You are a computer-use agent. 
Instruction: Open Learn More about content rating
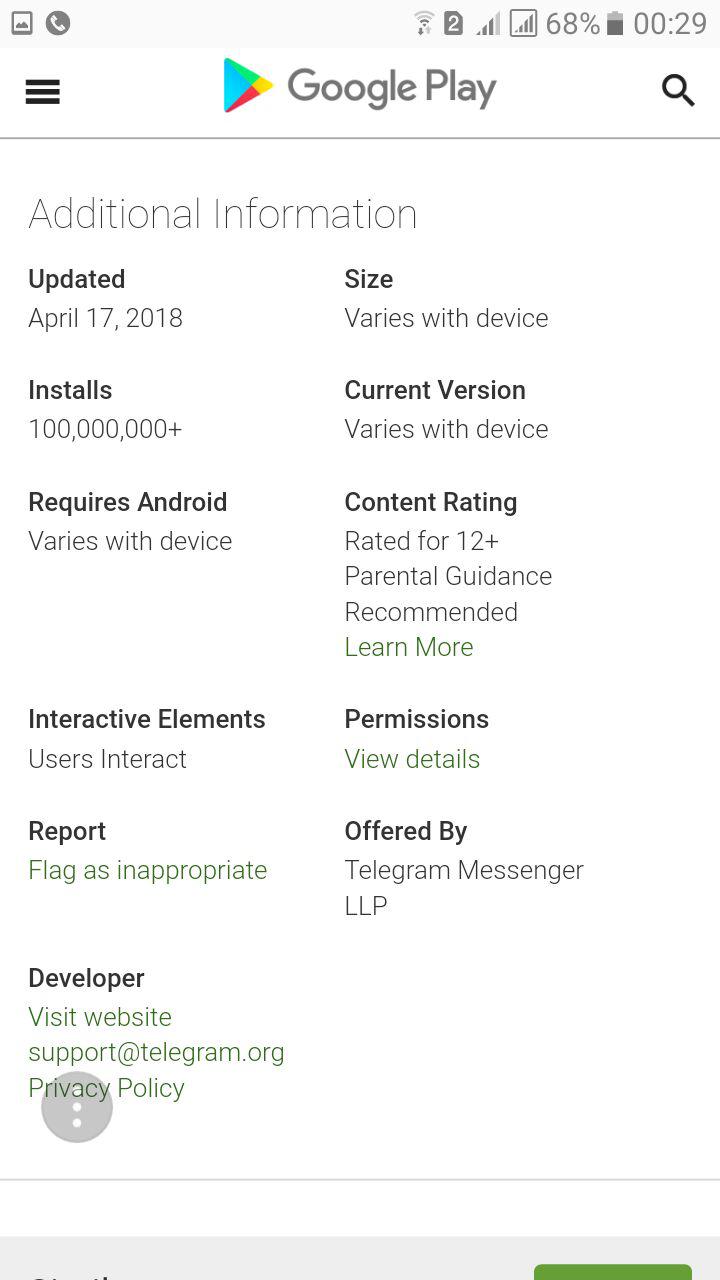click(409, 647)
